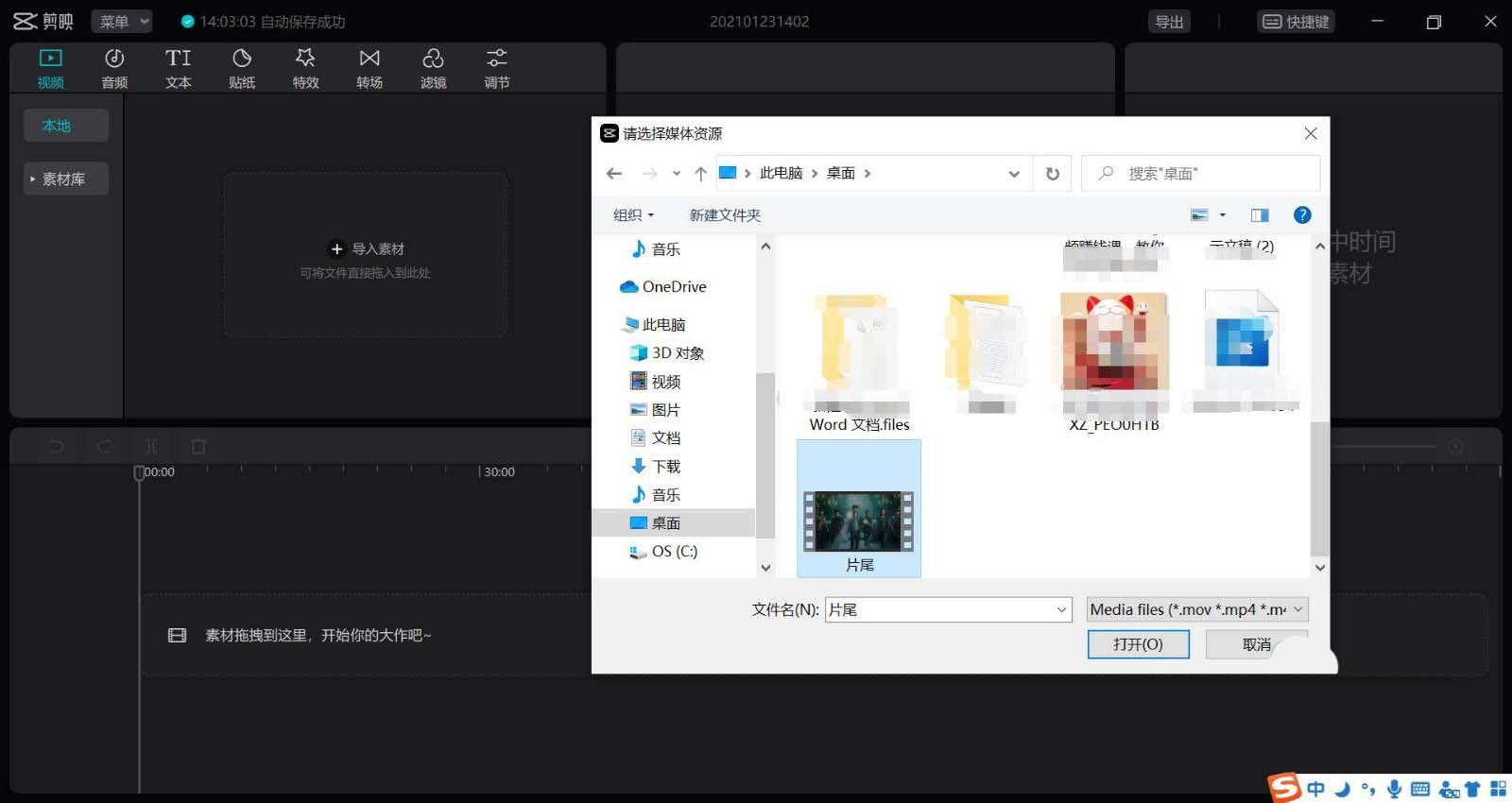This screenshot has width=1512, height=803.
Task: Open the 文本 text tab
Action: click(x=178, y=69)
